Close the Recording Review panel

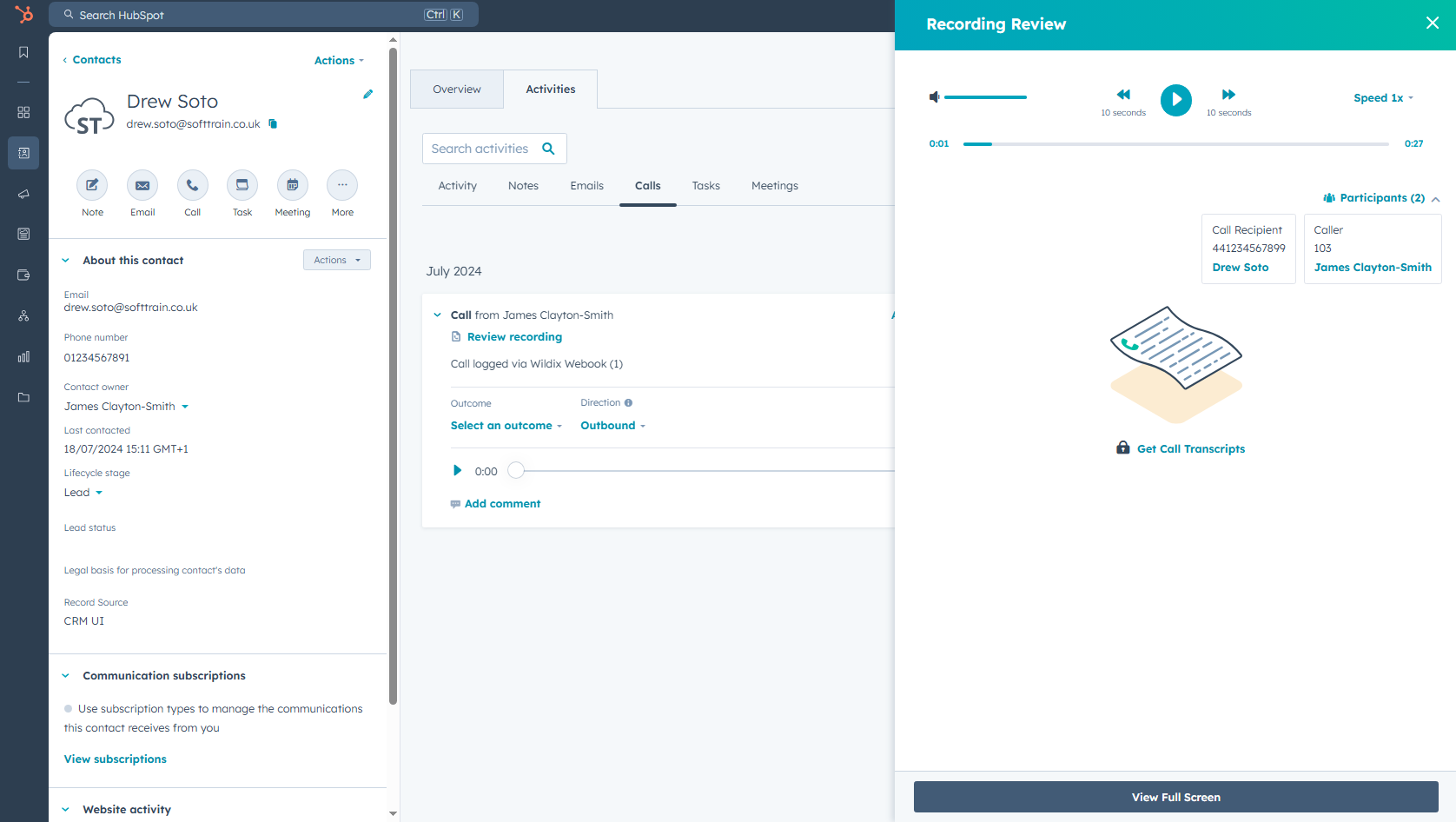pyautogui.click(x=1433, y=23)
